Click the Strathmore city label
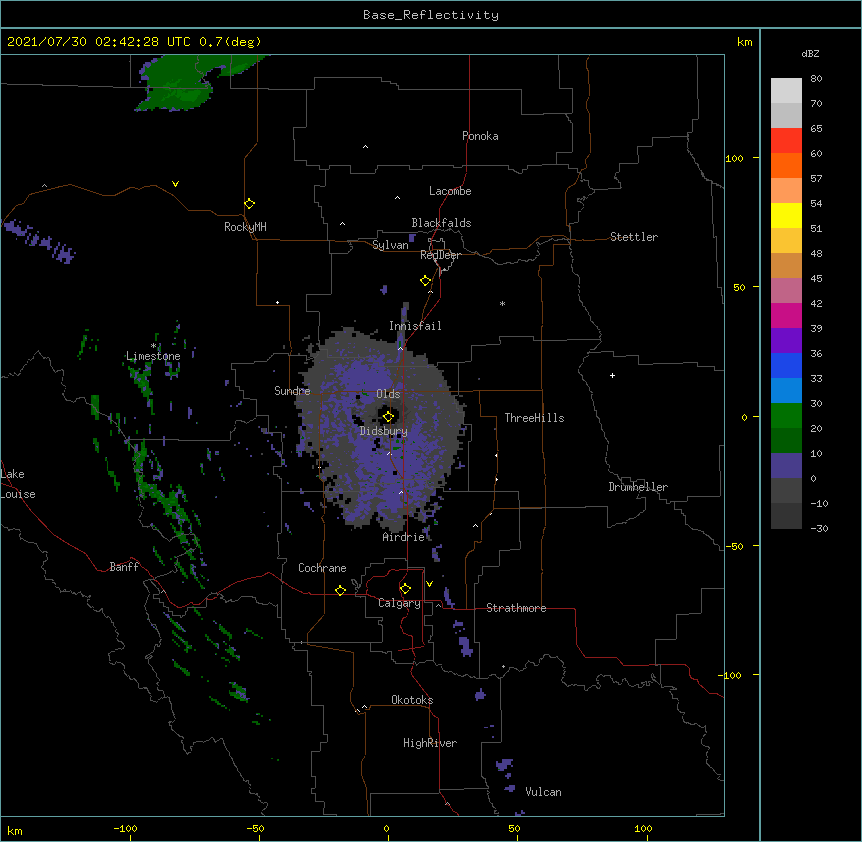862x842 pixels. pyautogui.click(x=516, y=608)
